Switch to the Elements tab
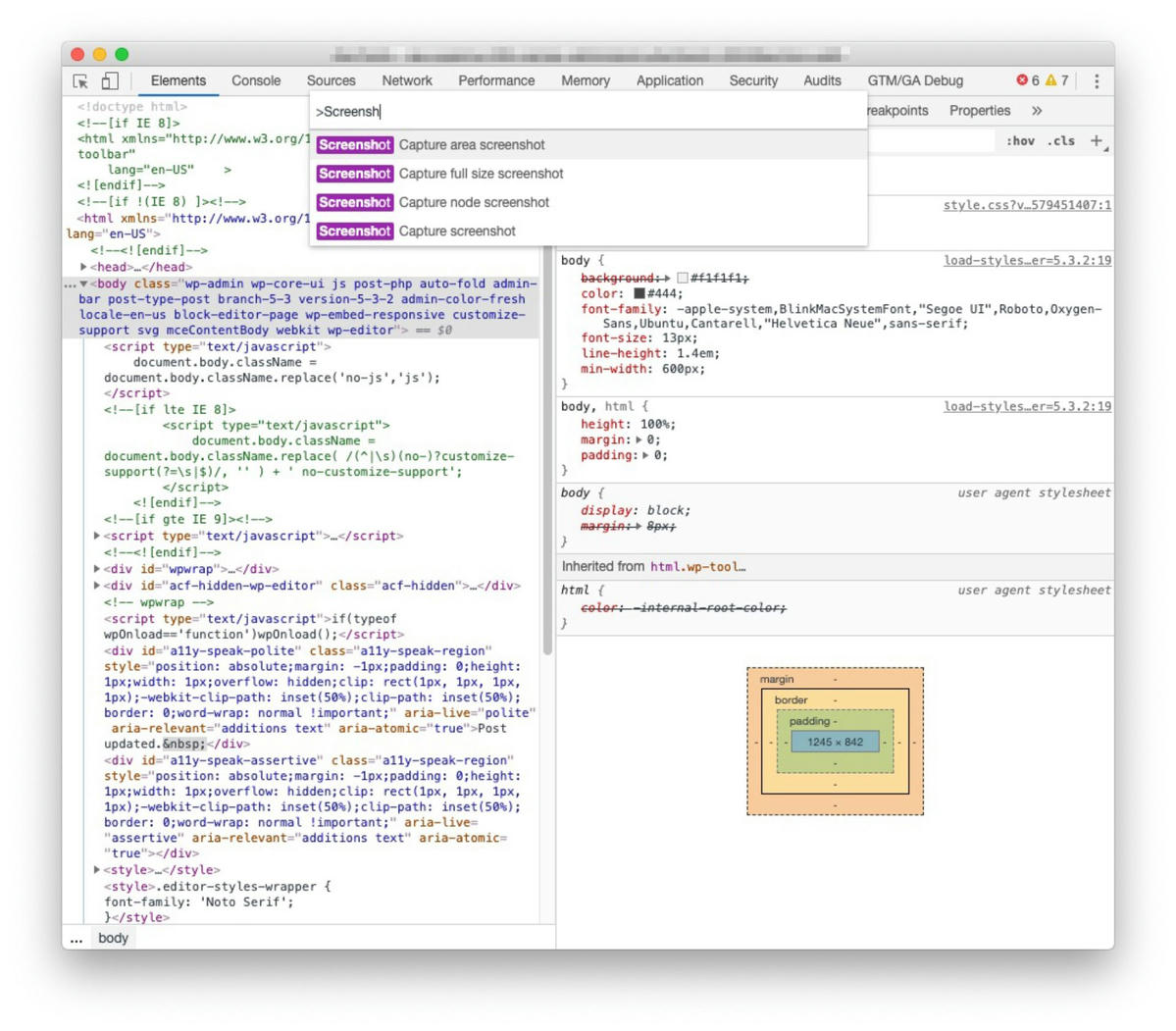This screenshot has height=1031, width=1176. (178, 81)
